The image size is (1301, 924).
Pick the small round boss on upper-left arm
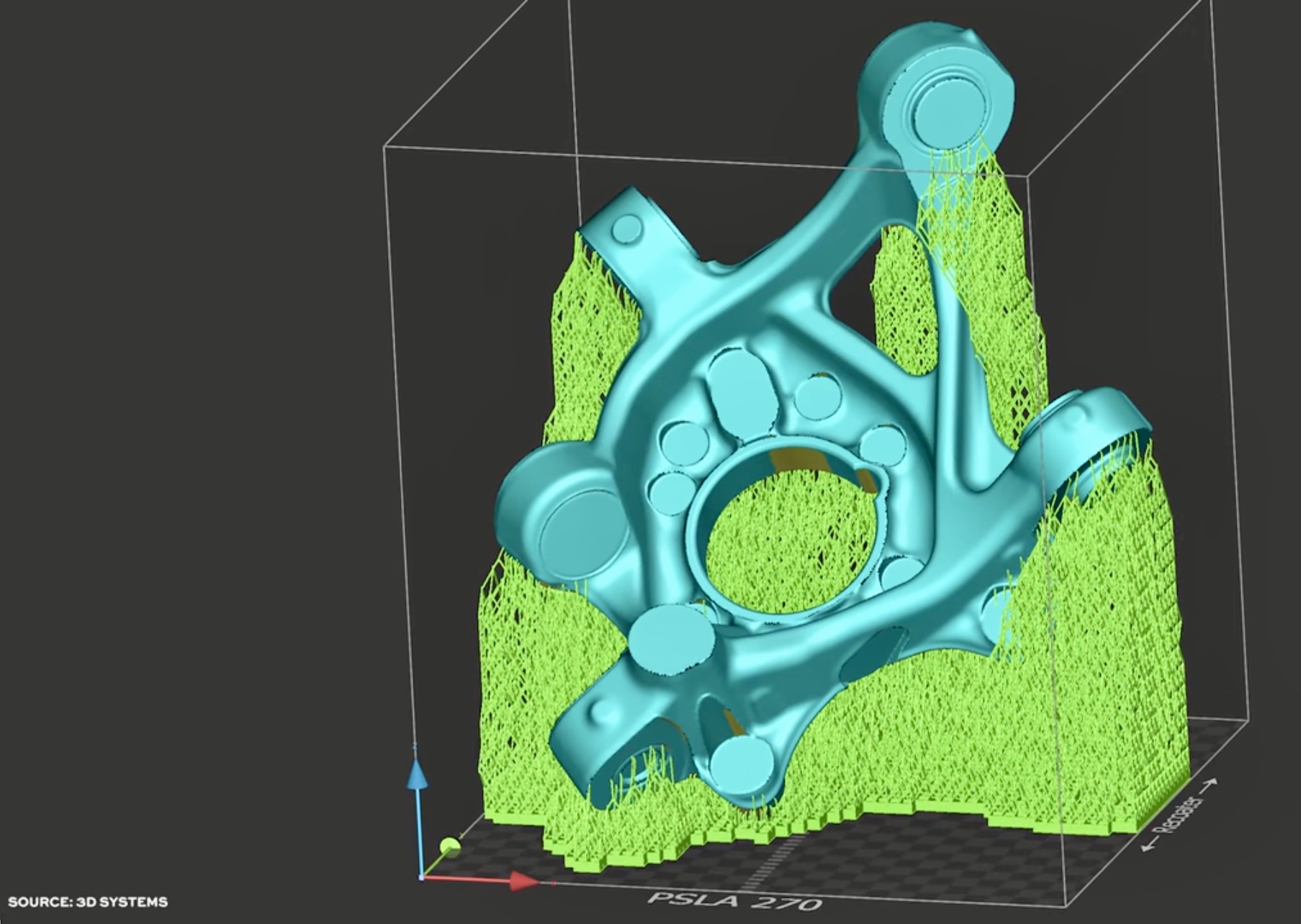(627, 230)
